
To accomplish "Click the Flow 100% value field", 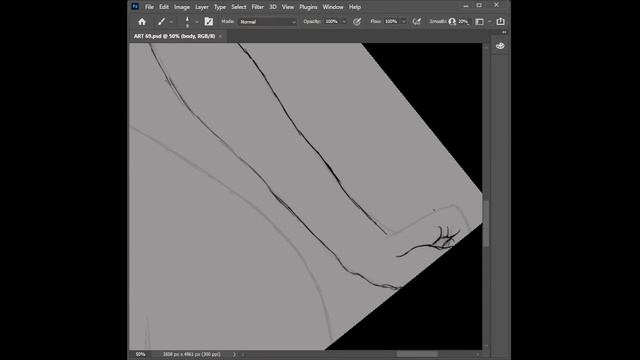I will point(391,22).
